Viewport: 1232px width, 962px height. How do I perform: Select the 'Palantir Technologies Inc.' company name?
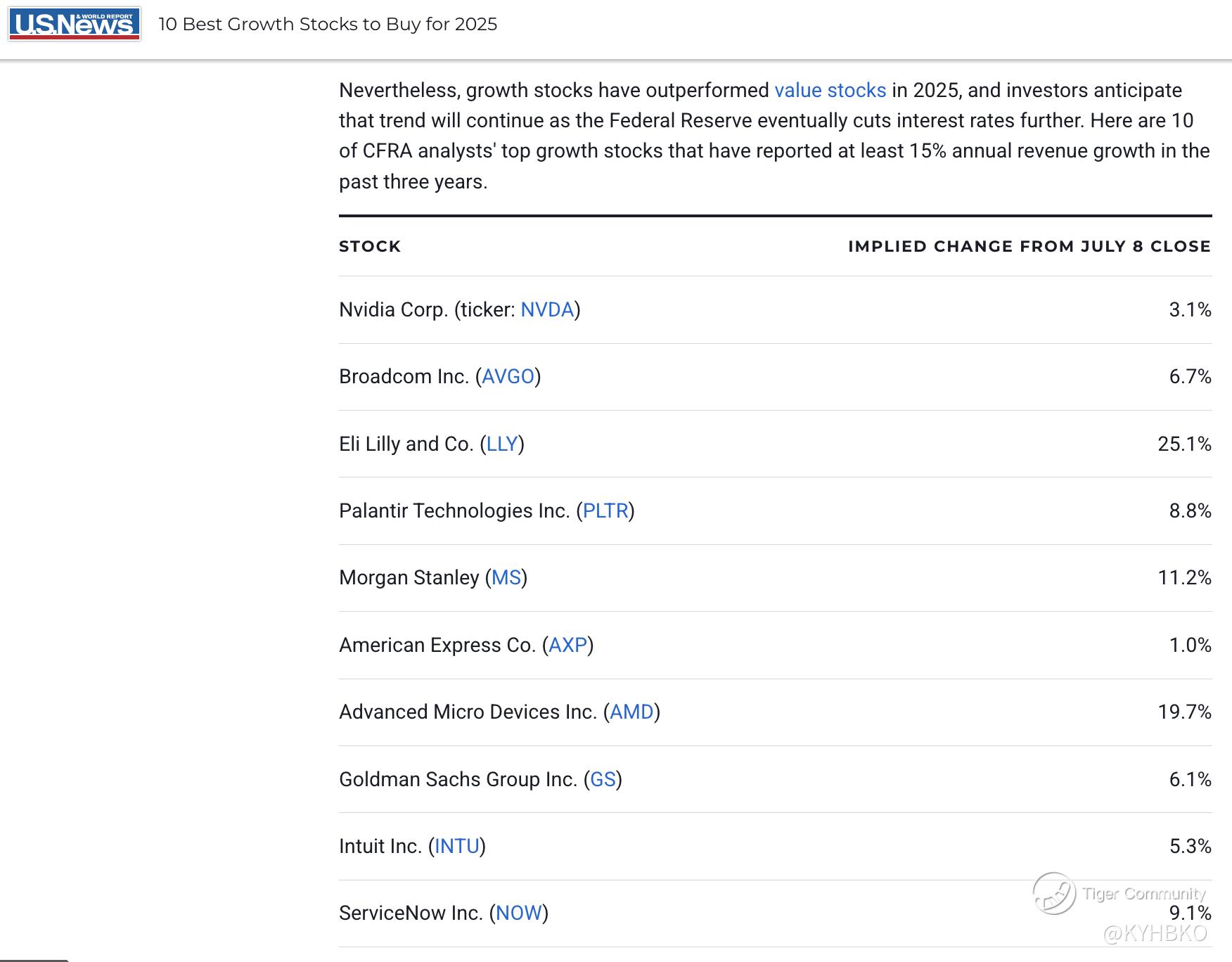tap(454, 511)
